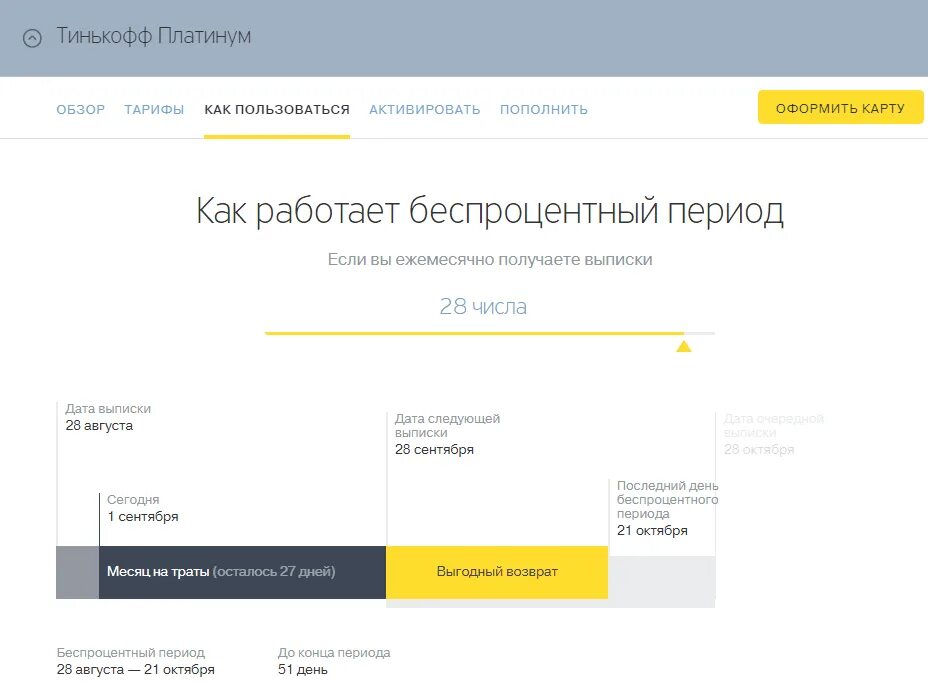The image size is (928, 682).
Task: Click the '51 день' remaining value
Action: click(302, 670)
